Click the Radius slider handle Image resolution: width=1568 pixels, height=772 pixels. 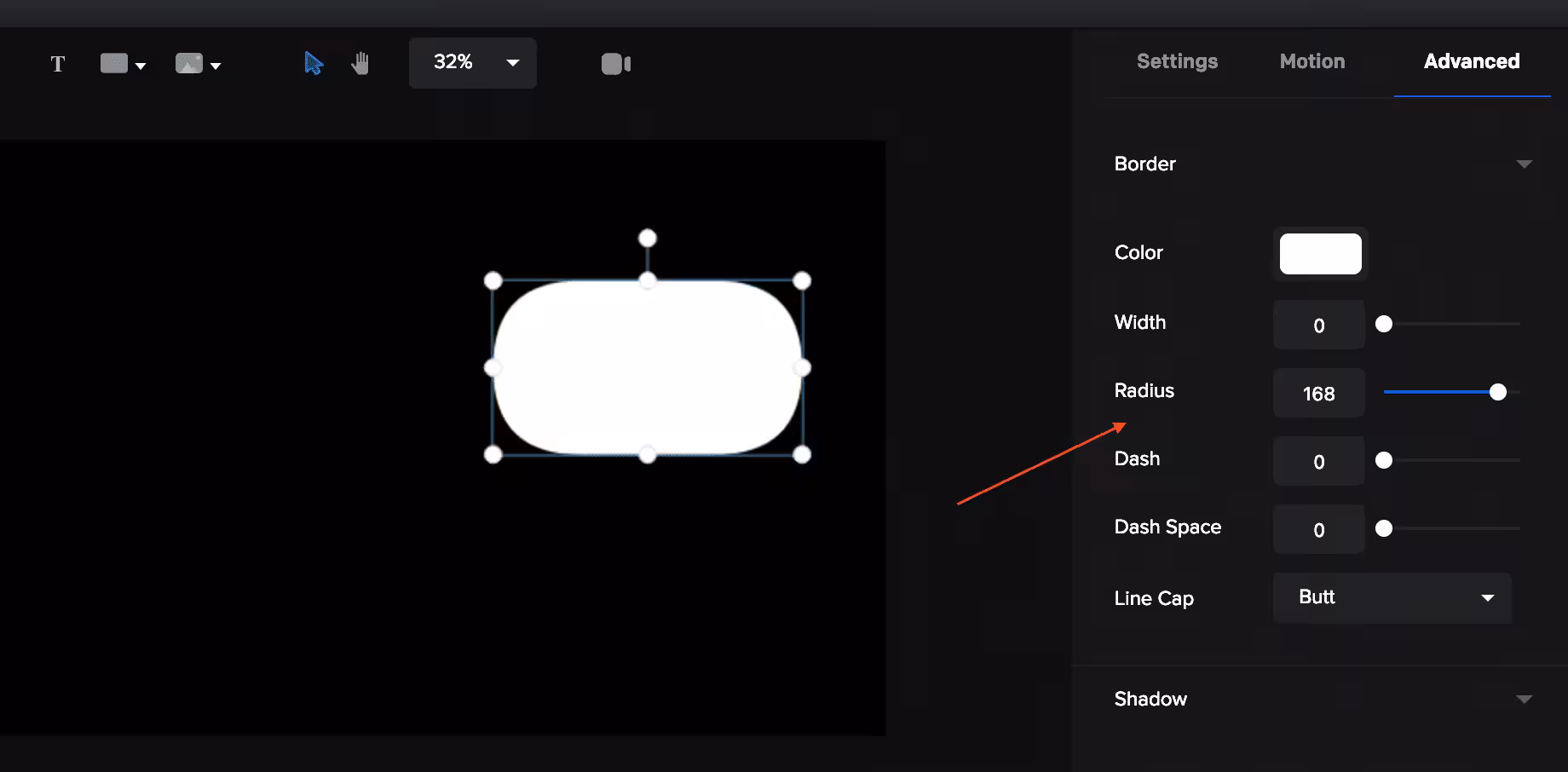pyautogui.click(x=1498, y=392)
